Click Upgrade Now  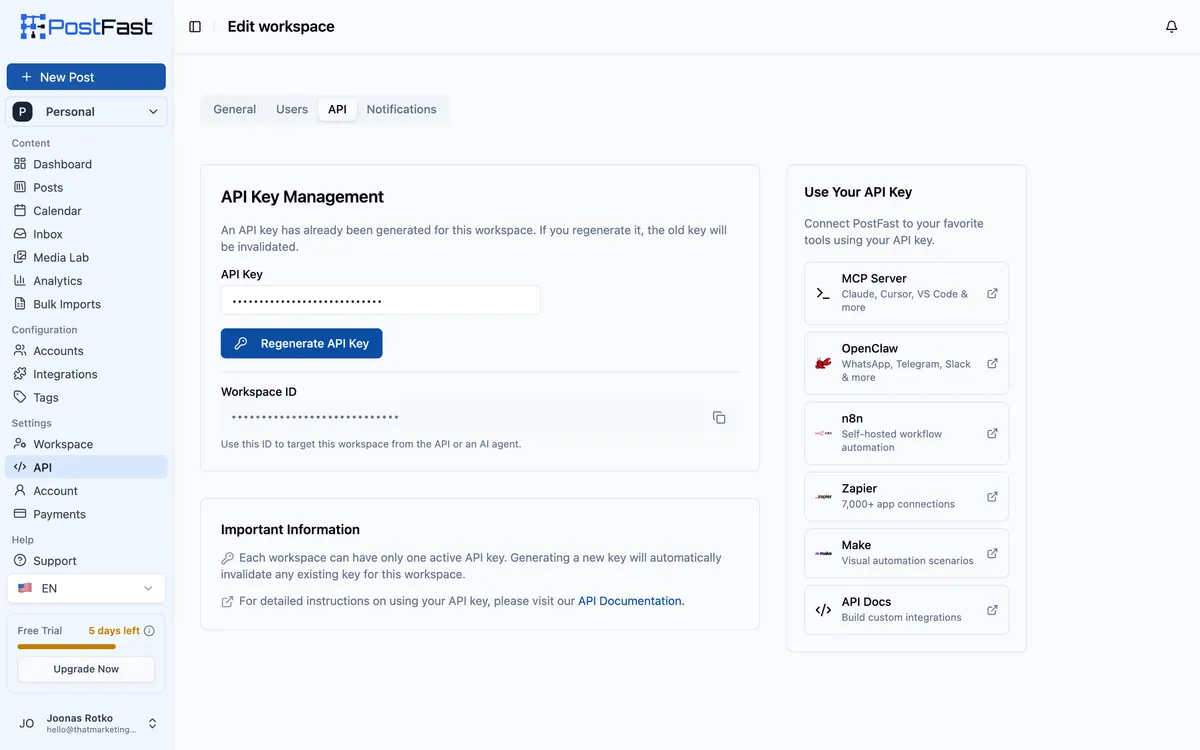click(86, 669)
